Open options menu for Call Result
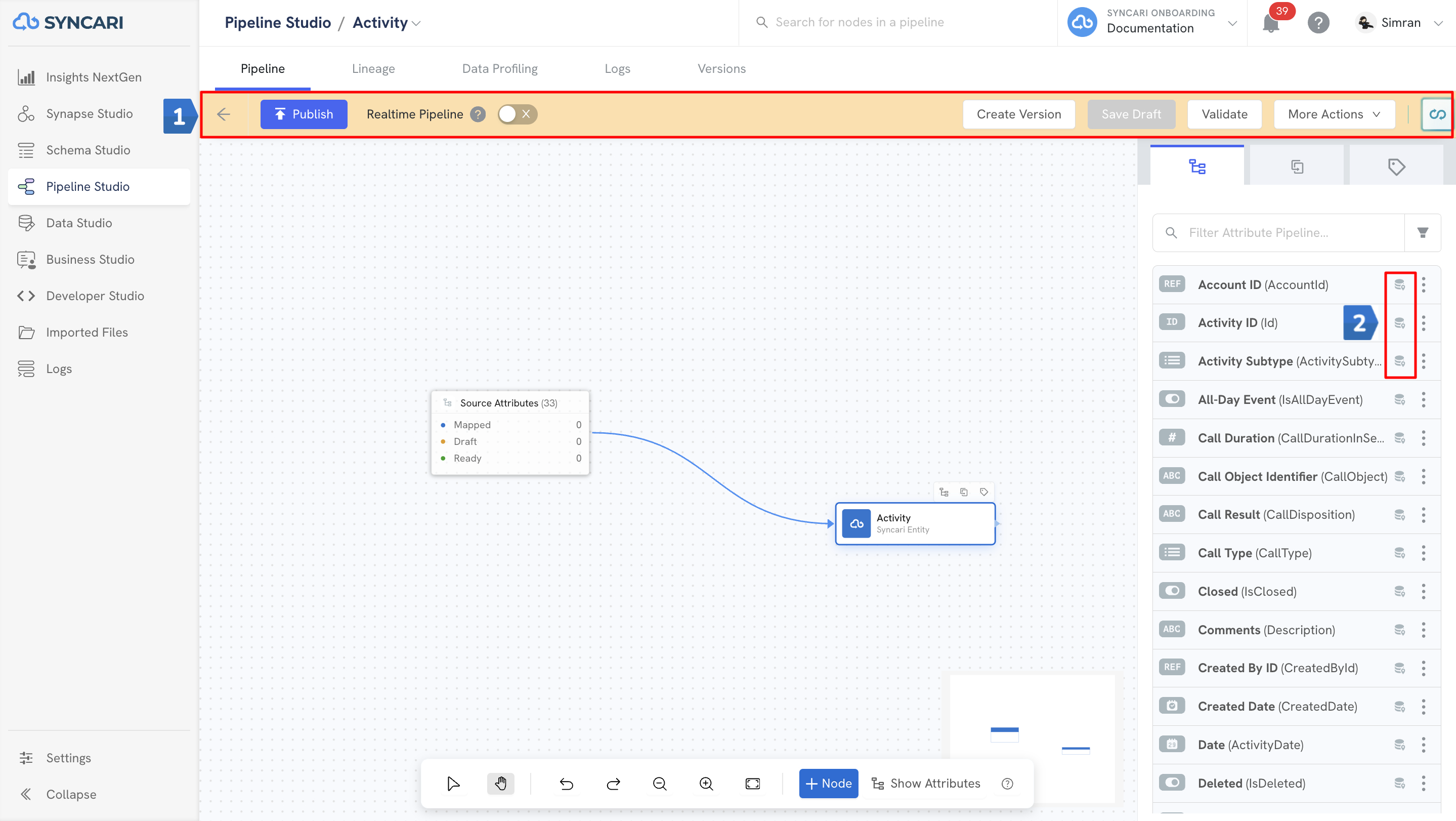 click(x=1423, y=515)
